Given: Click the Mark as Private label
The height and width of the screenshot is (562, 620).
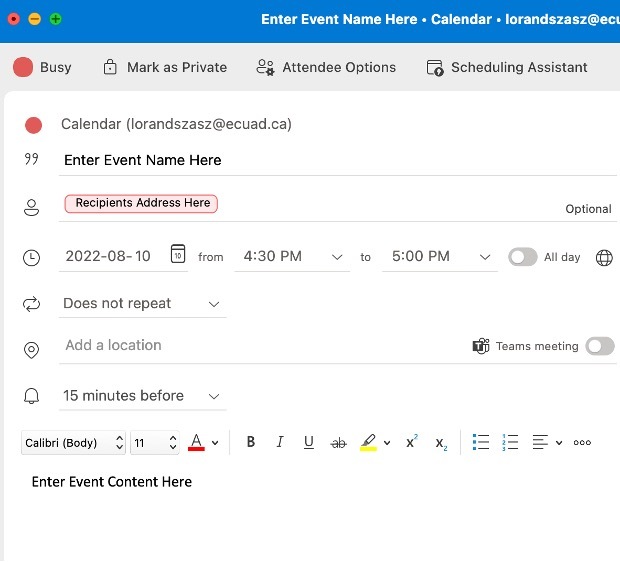Looking at the screenshot, I should coord(177,67).
